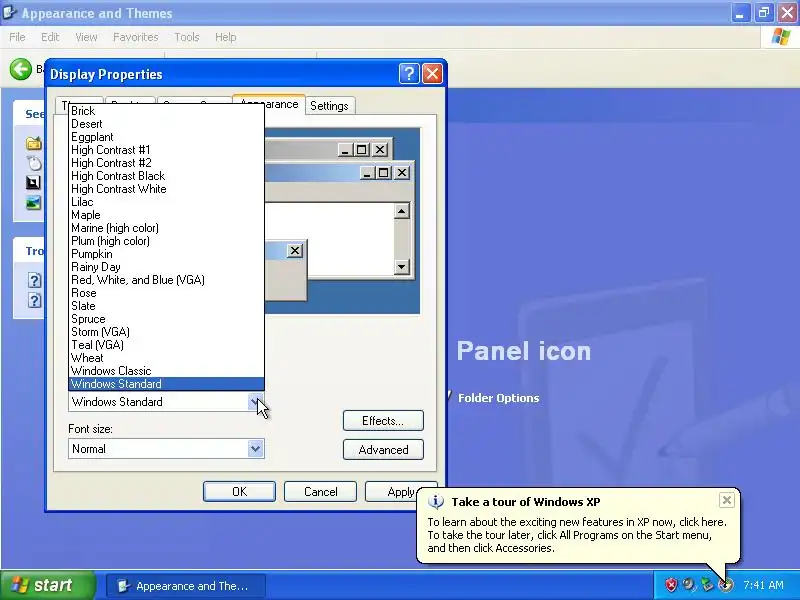Open the File menu
The image size is (800, 600).
pos(17,37)
